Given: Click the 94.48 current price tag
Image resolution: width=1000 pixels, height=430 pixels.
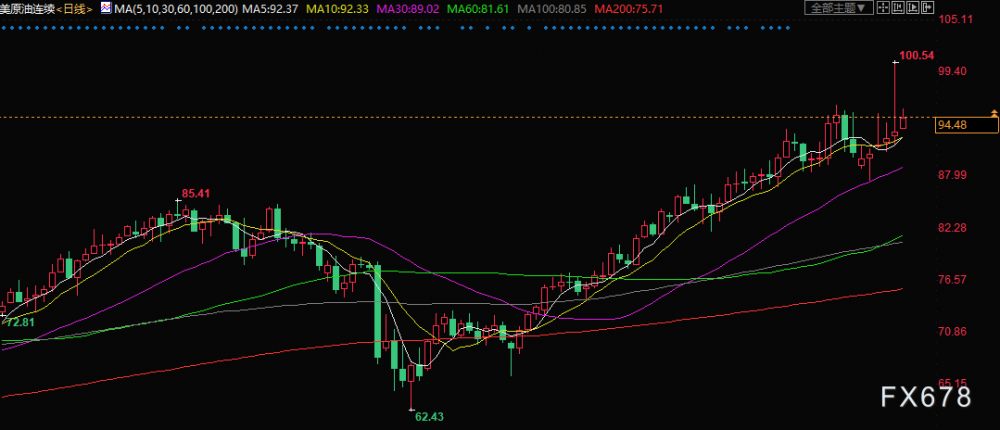Looking at the screenshot, I should 966,125.
